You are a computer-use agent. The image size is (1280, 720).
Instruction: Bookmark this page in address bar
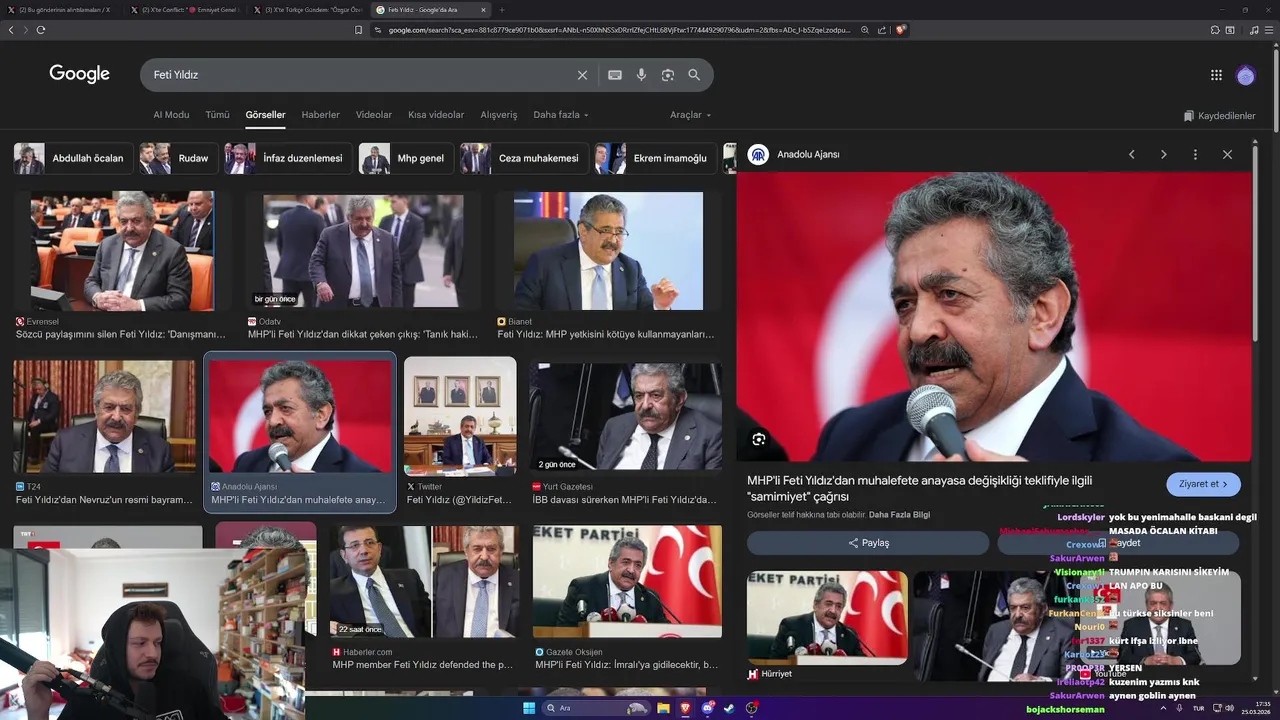(359, 30)
